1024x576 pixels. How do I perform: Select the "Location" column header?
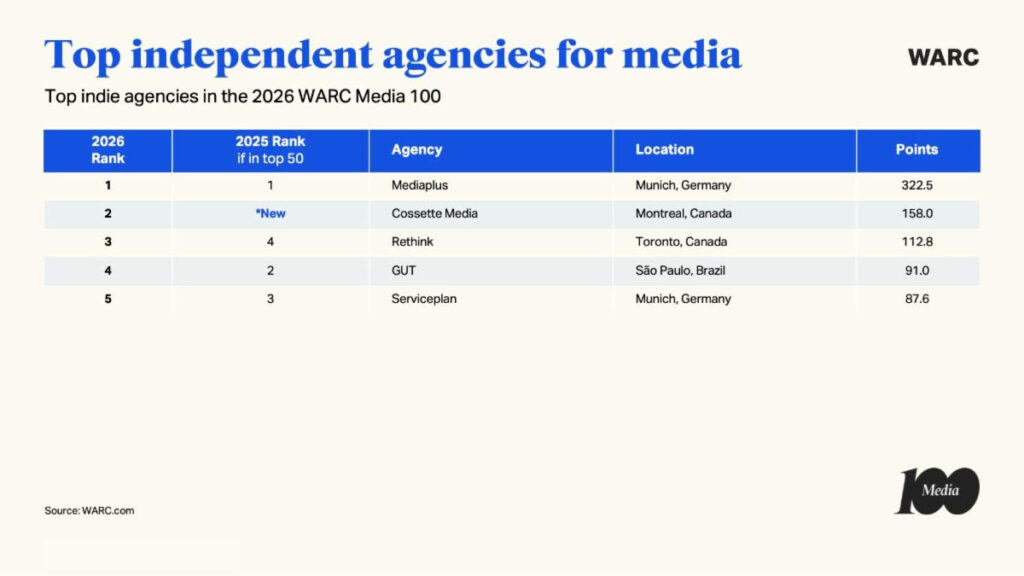pos(663,149)
